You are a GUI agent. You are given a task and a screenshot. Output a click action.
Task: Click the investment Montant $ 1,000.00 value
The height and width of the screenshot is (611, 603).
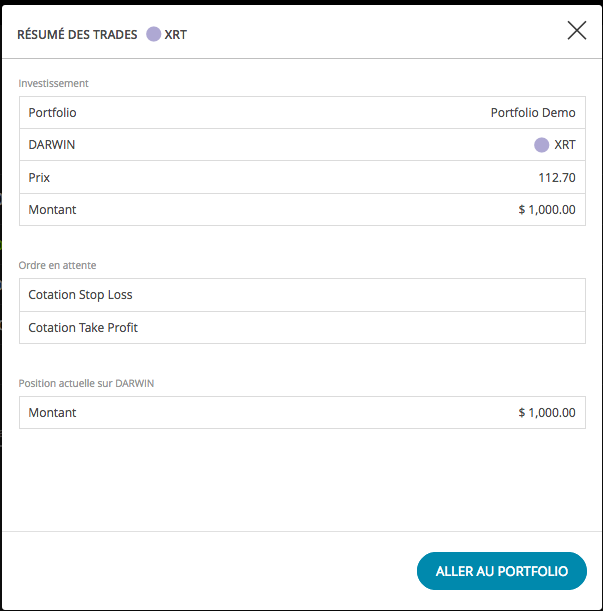click(x=546, y=210)
